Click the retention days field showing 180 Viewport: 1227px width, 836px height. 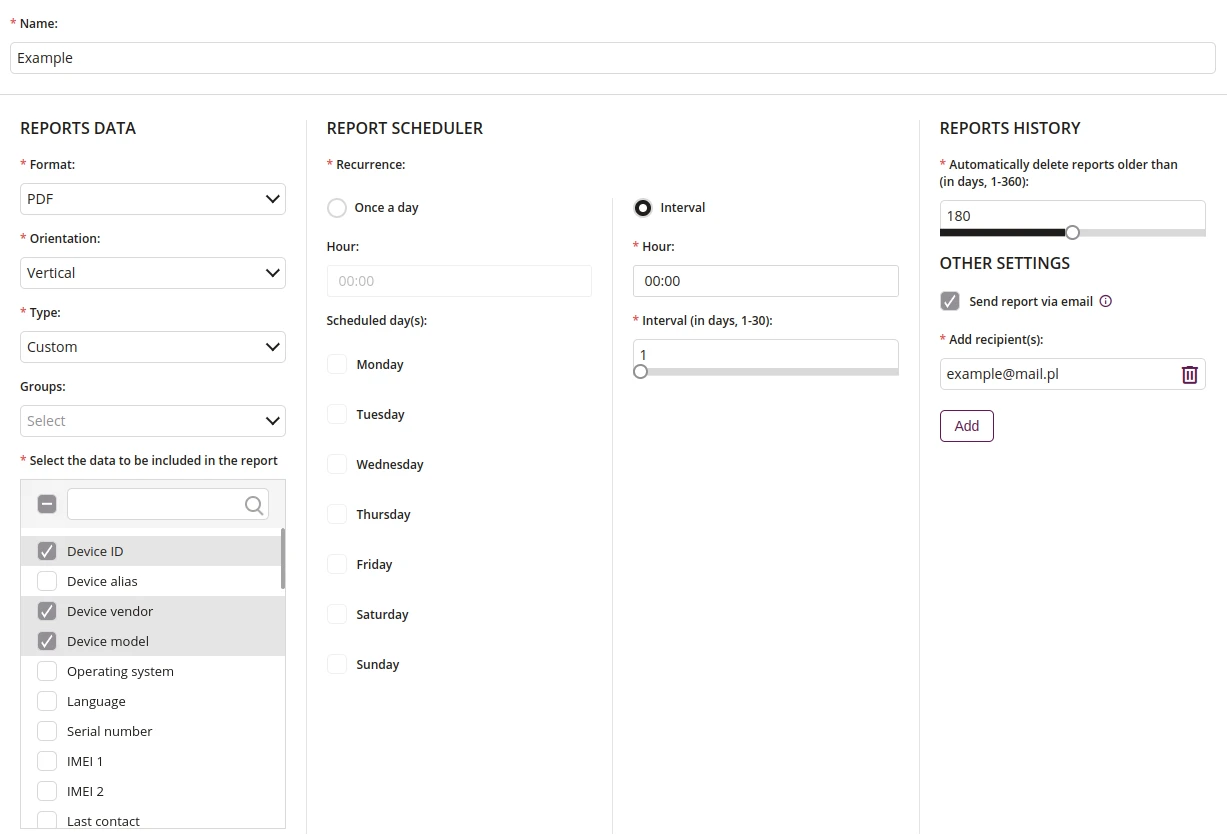pyautogui.click(x=1073, y=215)
